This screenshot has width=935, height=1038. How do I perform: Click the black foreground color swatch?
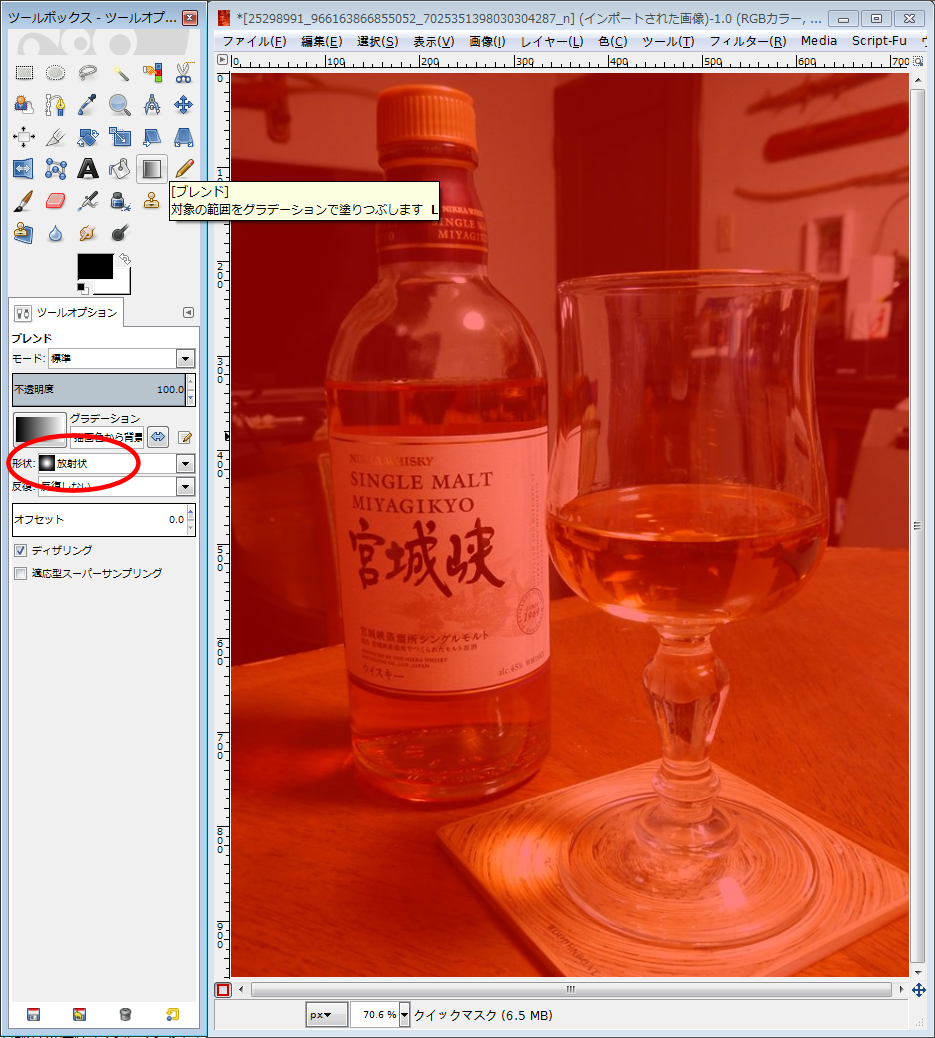95,266
